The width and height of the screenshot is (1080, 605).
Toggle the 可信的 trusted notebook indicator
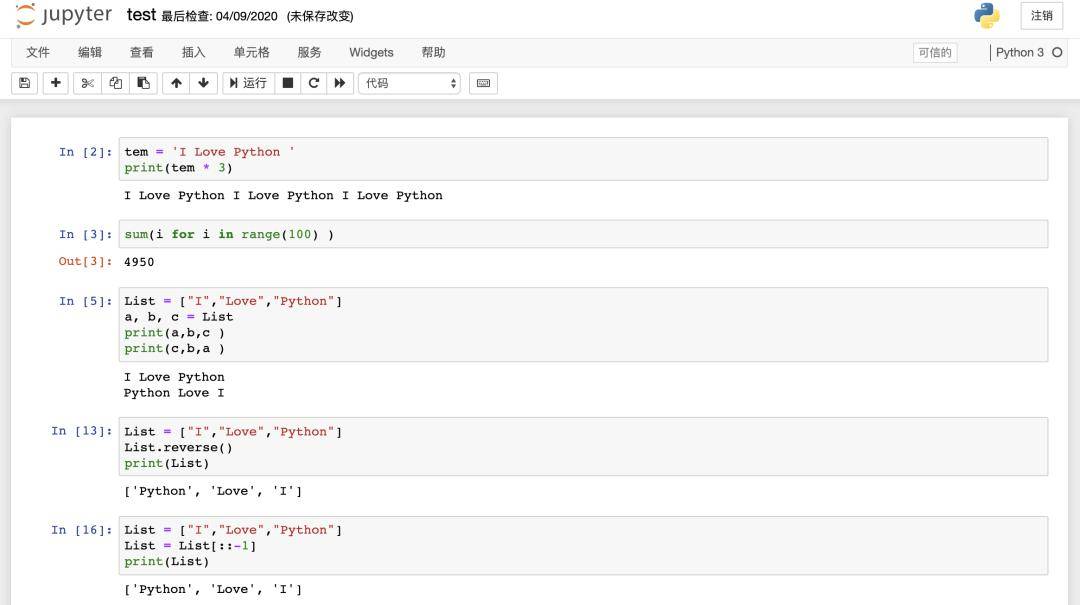pos(934,53)
